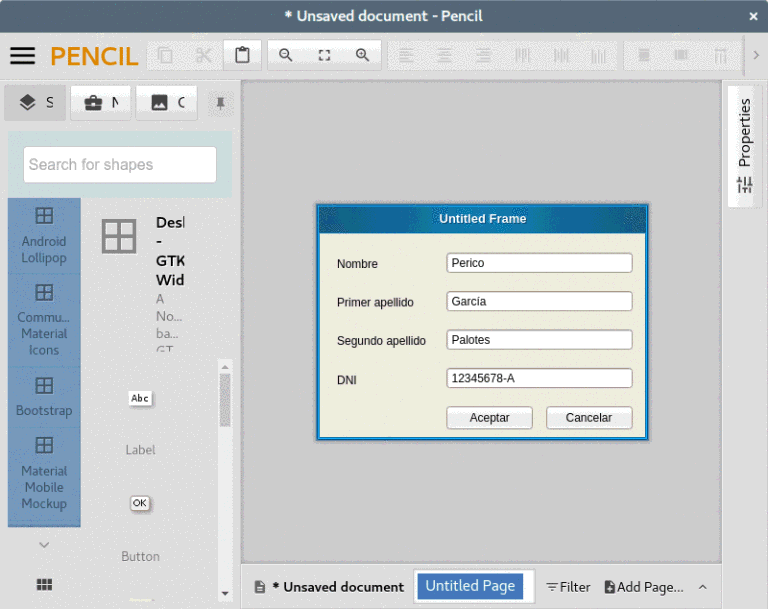Reset zoom to actual size
Screen dimensions: 768x609
[x=324, y=56]
